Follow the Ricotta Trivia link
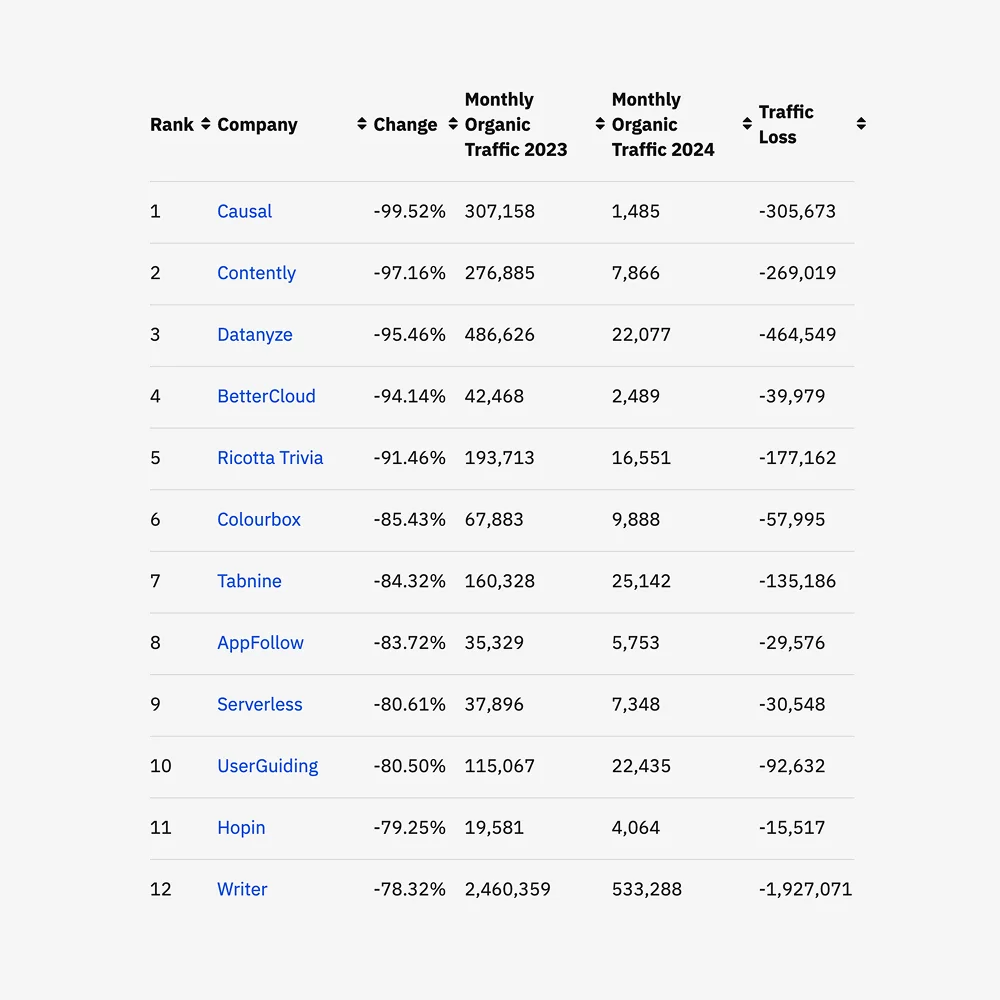Viewport: 1000px width, 1000px height. (x=270, y=458)
